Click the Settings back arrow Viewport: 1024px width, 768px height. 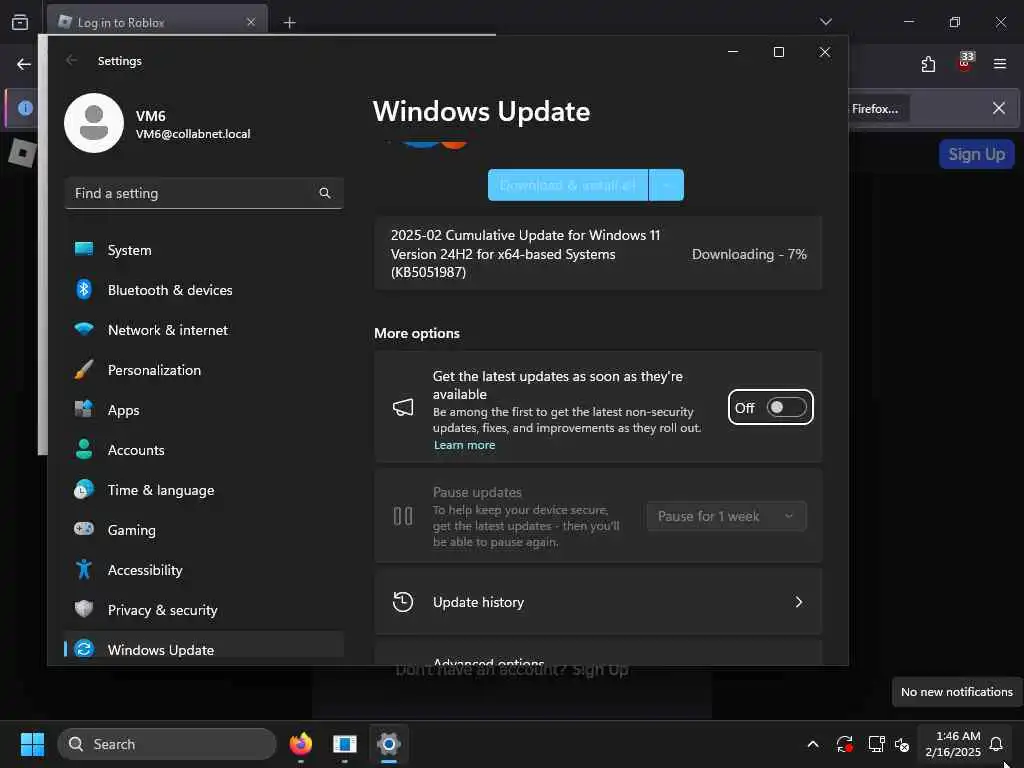point(72,60)
